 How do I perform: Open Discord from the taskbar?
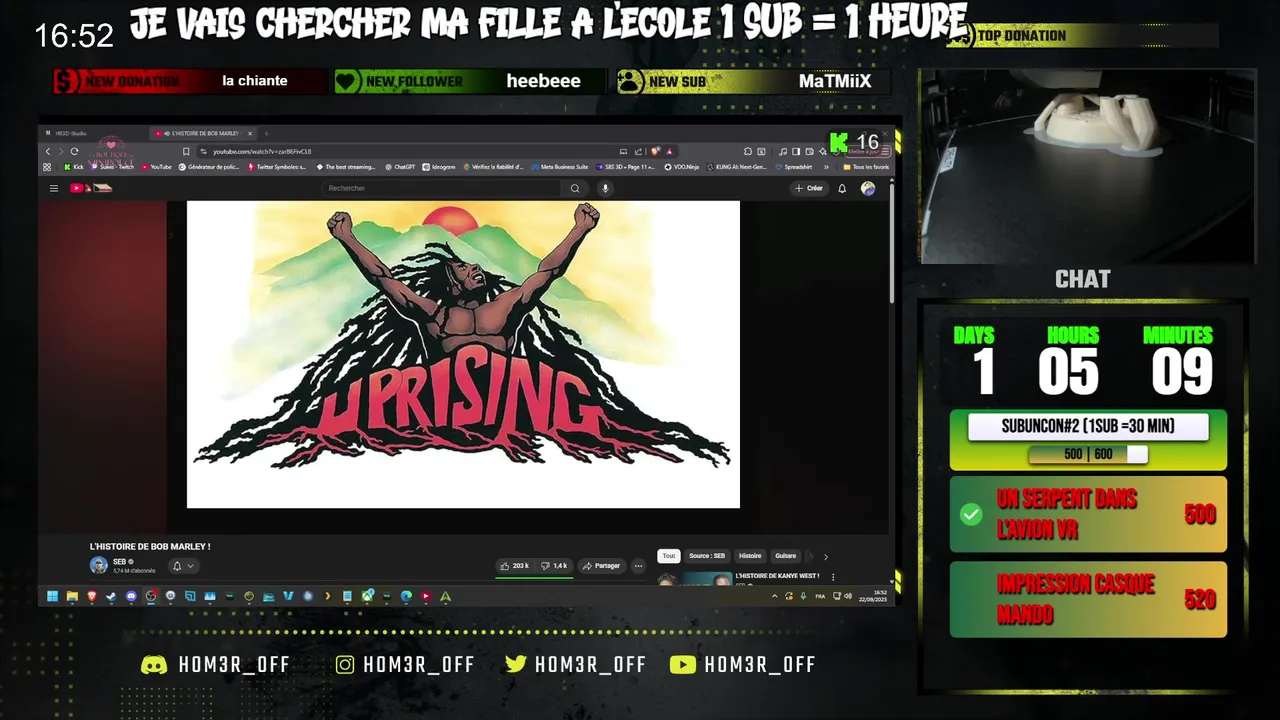coord(131,596)
